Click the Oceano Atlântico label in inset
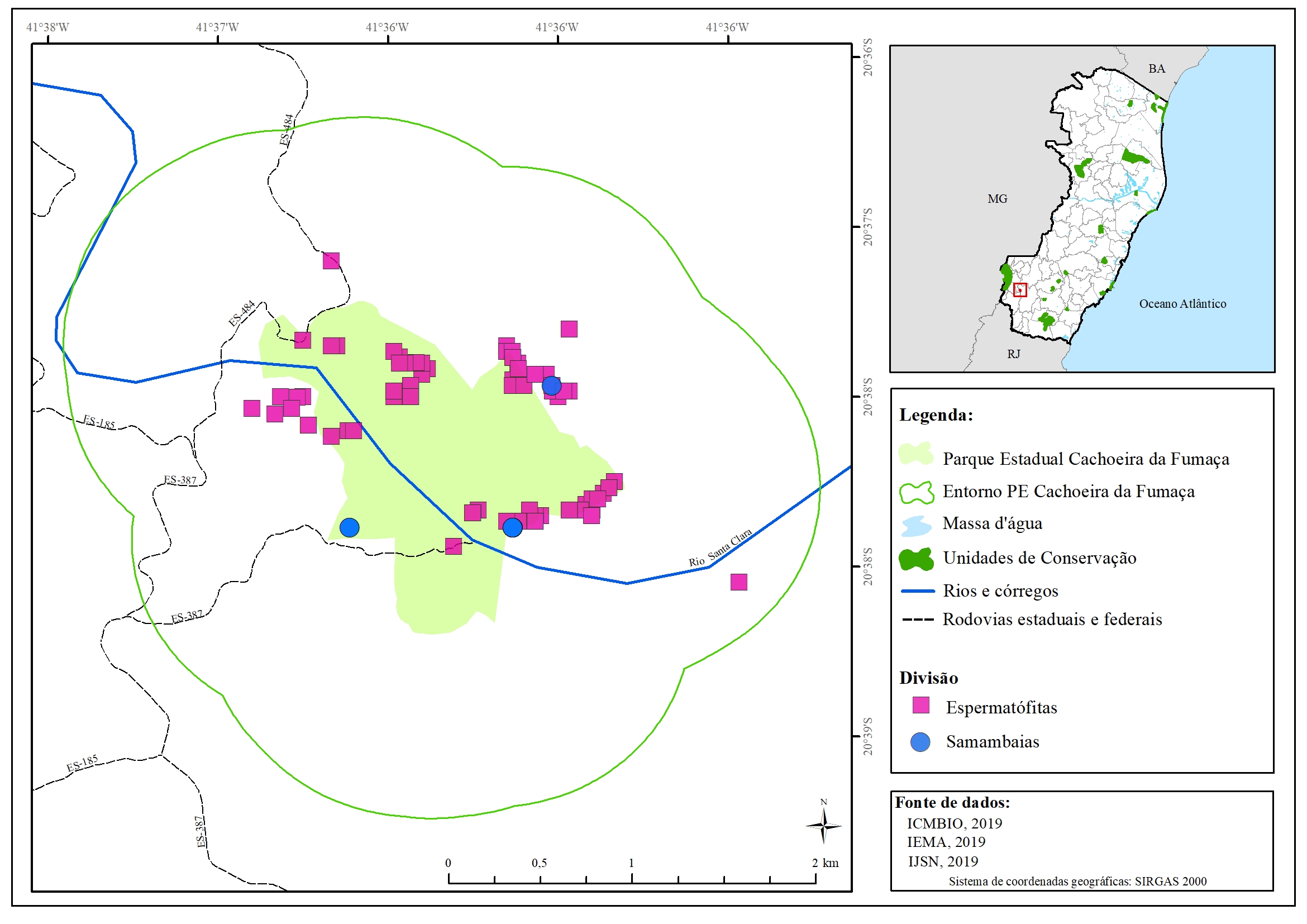 coord(1182,304)
